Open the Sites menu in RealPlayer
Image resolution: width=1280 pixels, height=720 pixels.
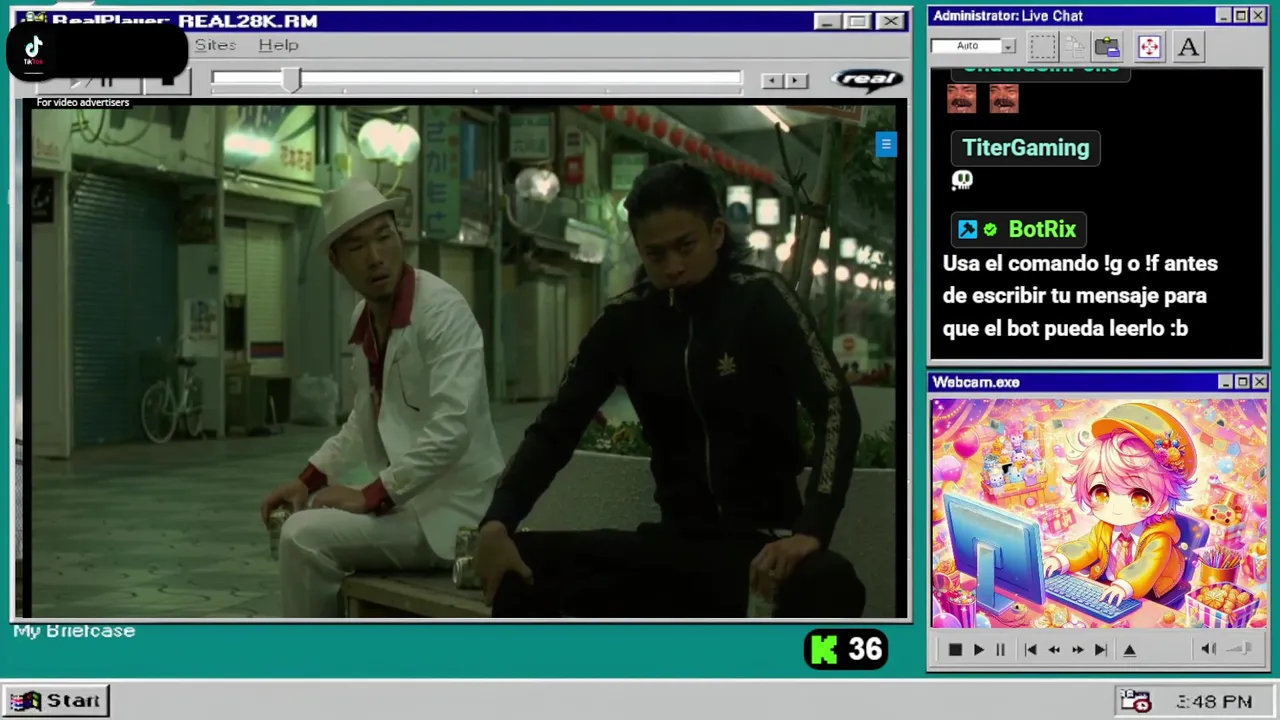point(215,45)
